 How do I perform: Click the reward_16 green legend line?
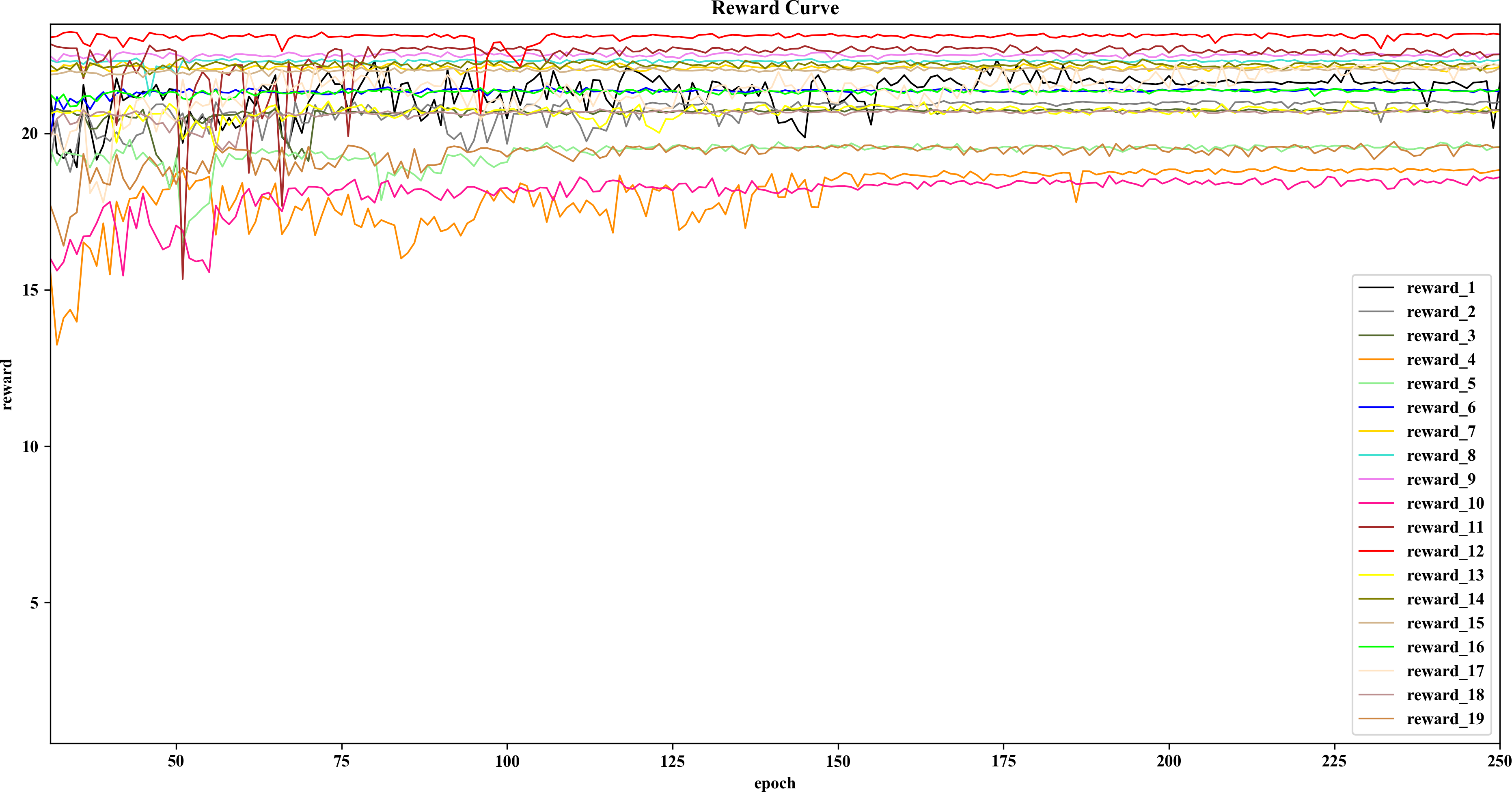click(1376, 646)
